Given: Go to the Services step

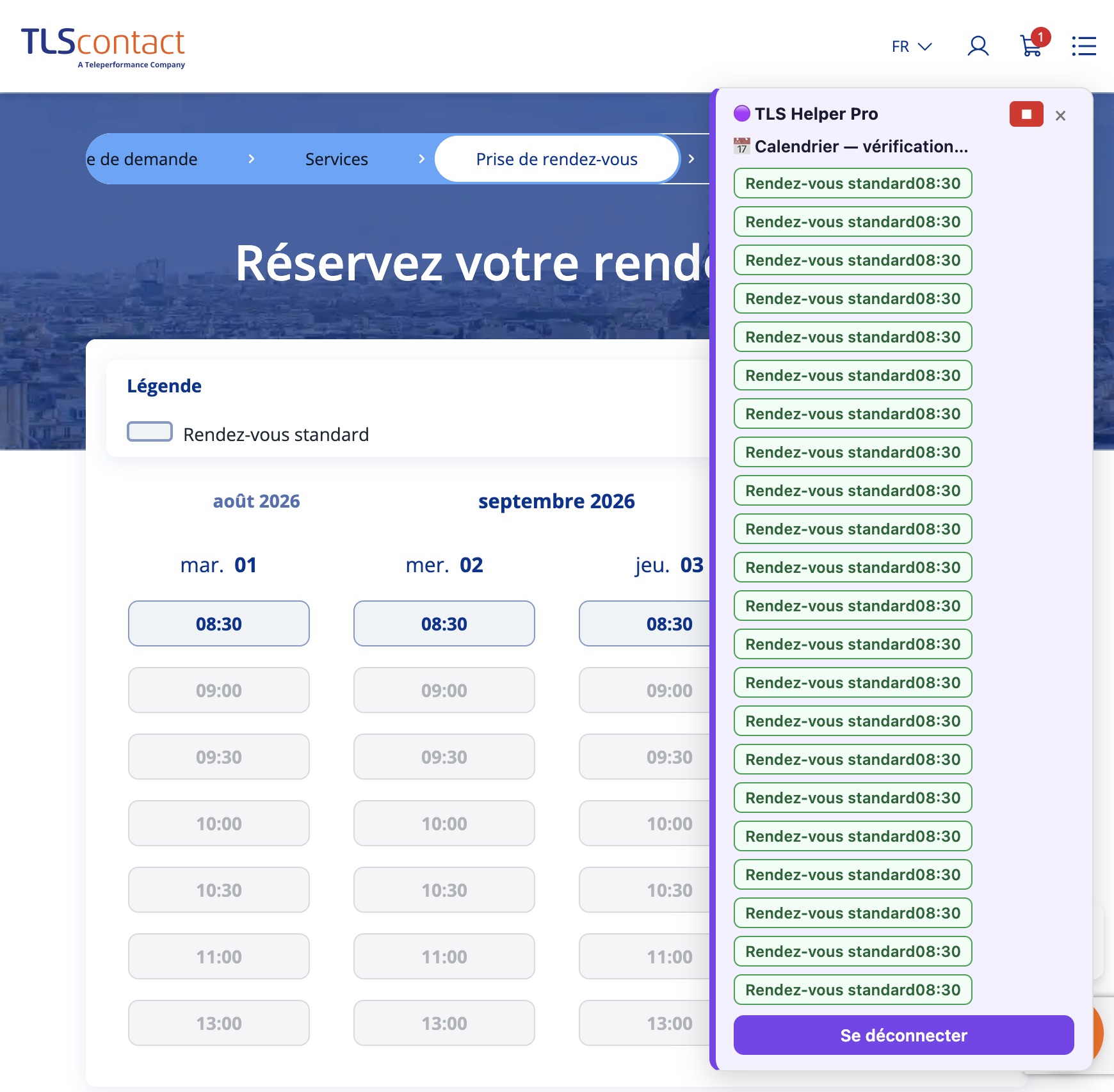Looking at the screenshot, I should [x=337, y=159].
